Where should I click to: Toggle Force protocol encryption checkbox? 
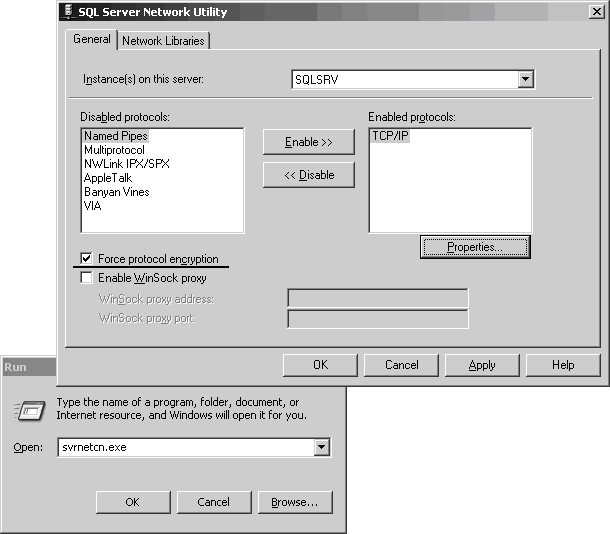click(86, 259)
